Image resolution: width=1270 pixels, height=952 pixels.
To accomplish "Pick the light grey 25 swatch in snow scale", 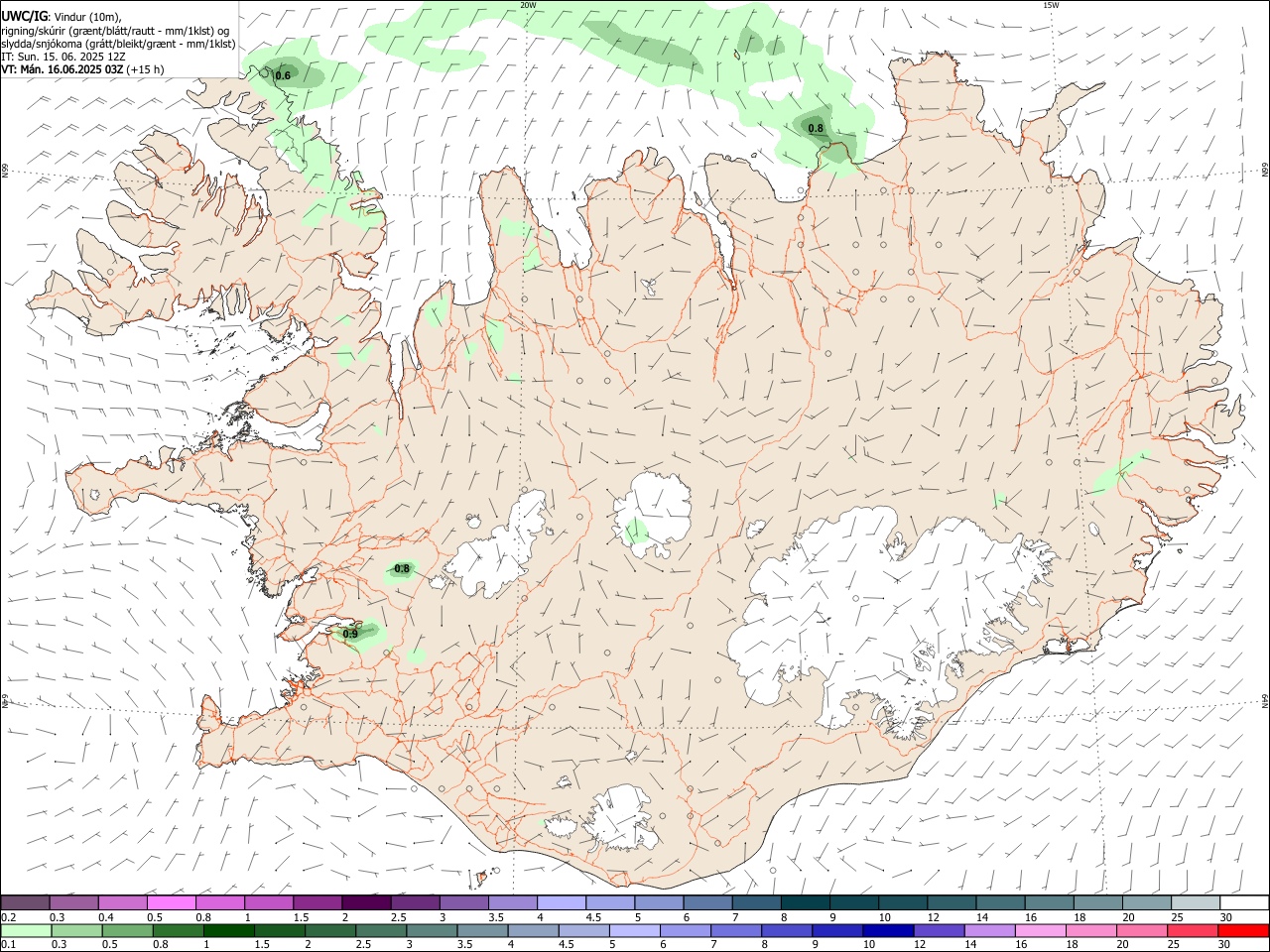I will [1195, 902].
